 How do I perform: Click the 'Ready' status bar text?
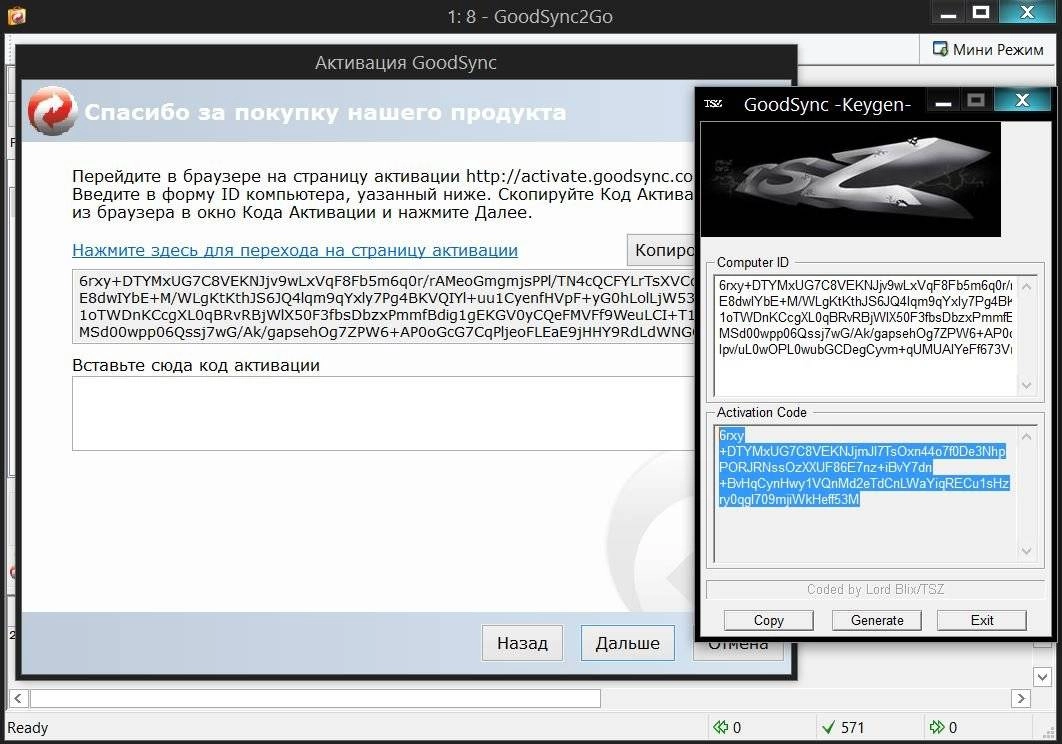point(28,728)
